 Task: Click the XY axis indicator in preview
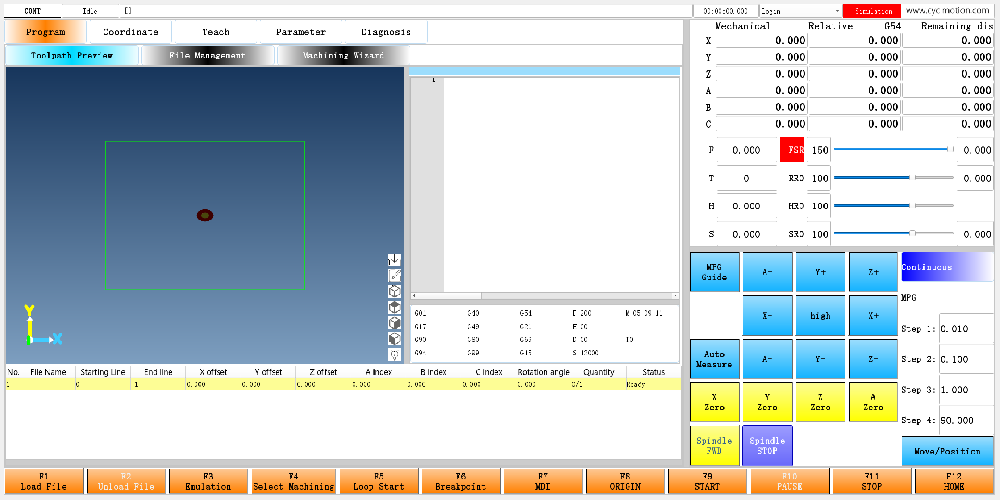(42, 326)
